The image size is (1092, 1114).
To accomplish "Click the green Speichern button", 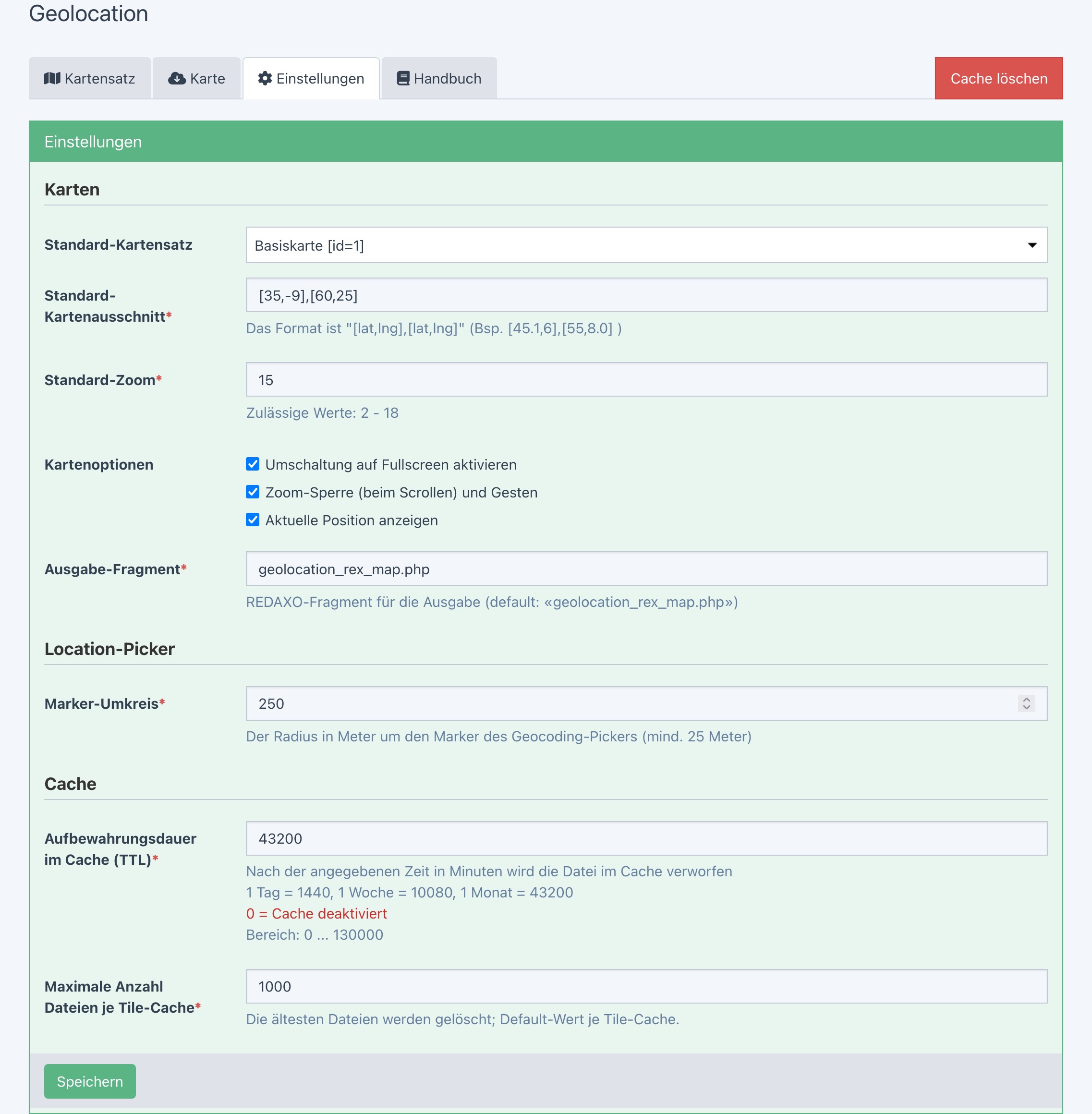I will 90,1081.
